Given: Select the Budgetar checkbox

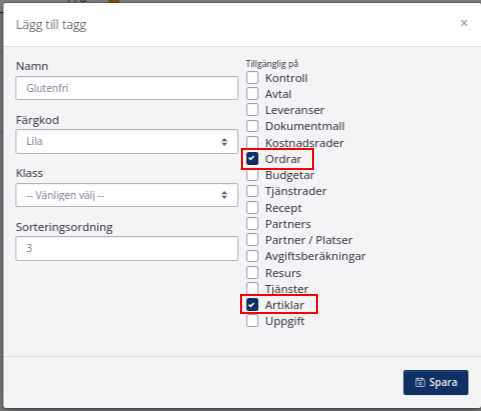Looking at the screenshot, I should point(252,175).
